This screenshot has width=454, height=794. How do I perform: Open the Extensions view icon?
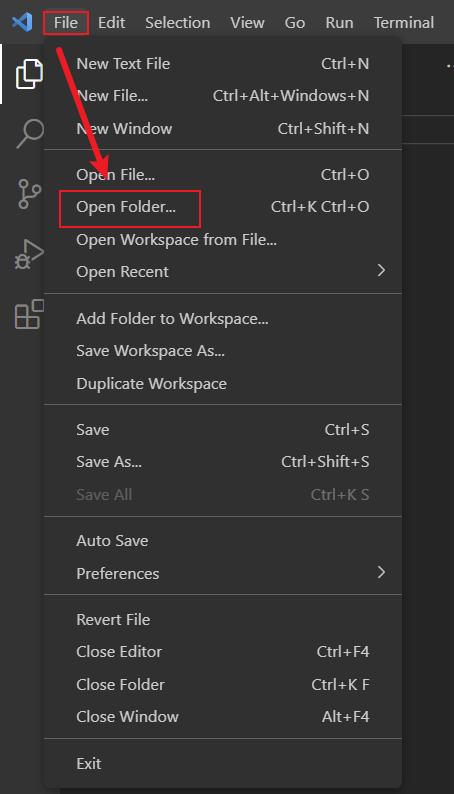(x=29, y=314)
